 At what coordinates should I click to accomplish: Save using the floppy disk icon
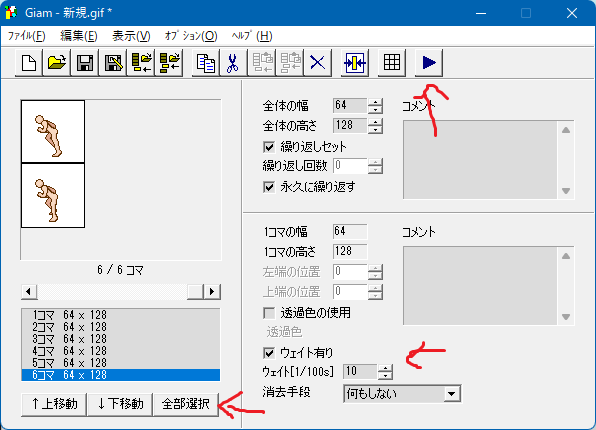coord(85,63)
